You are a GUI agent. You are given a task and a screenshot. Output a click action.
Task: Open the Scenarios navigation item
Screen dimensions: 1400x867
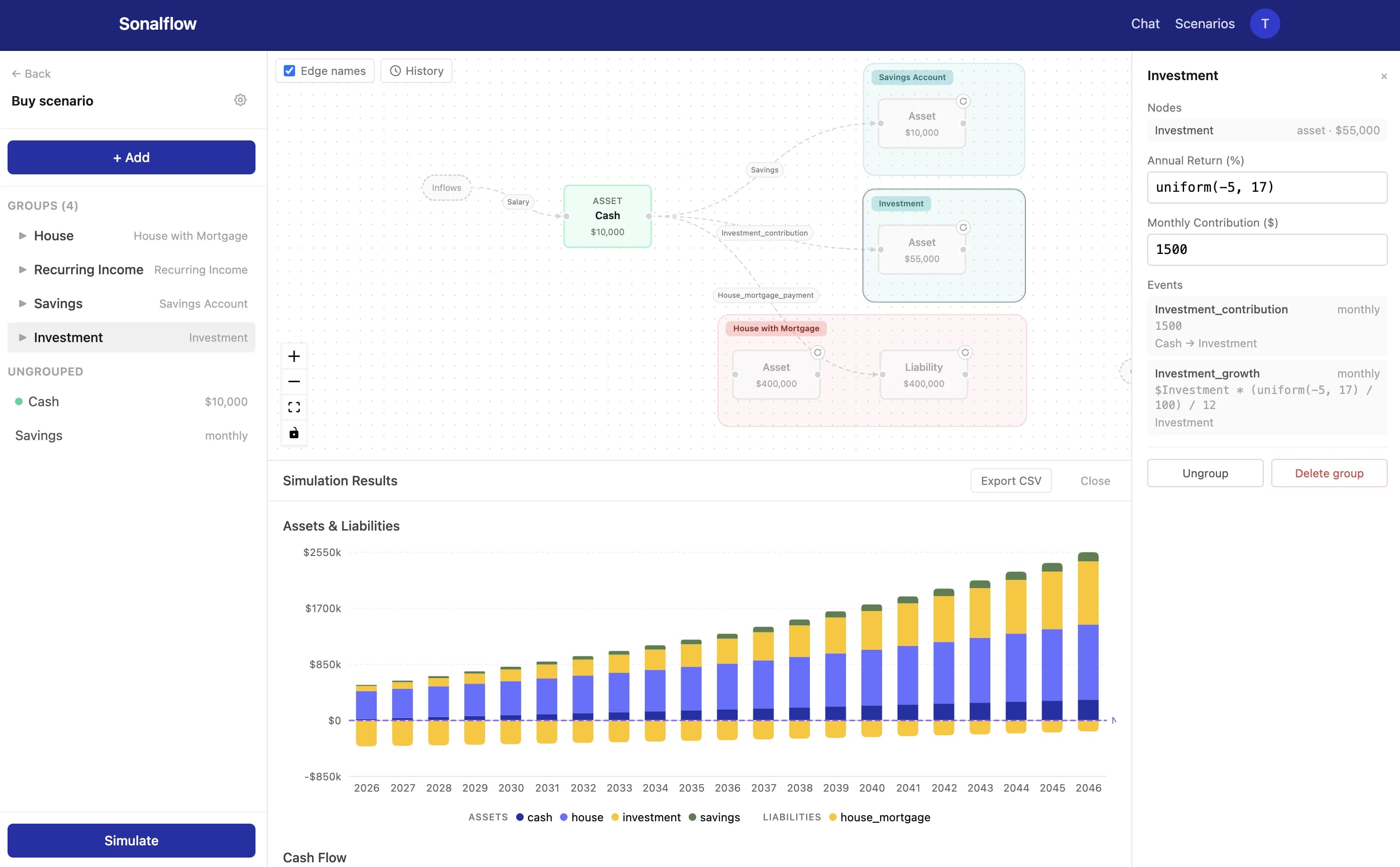tap(1205, 24)
